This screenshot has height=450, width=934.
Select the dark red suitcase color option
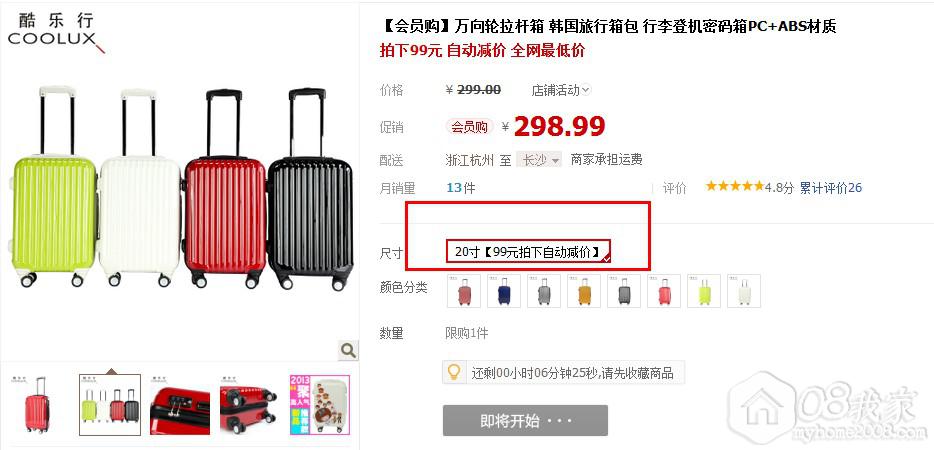pos(463,291)
